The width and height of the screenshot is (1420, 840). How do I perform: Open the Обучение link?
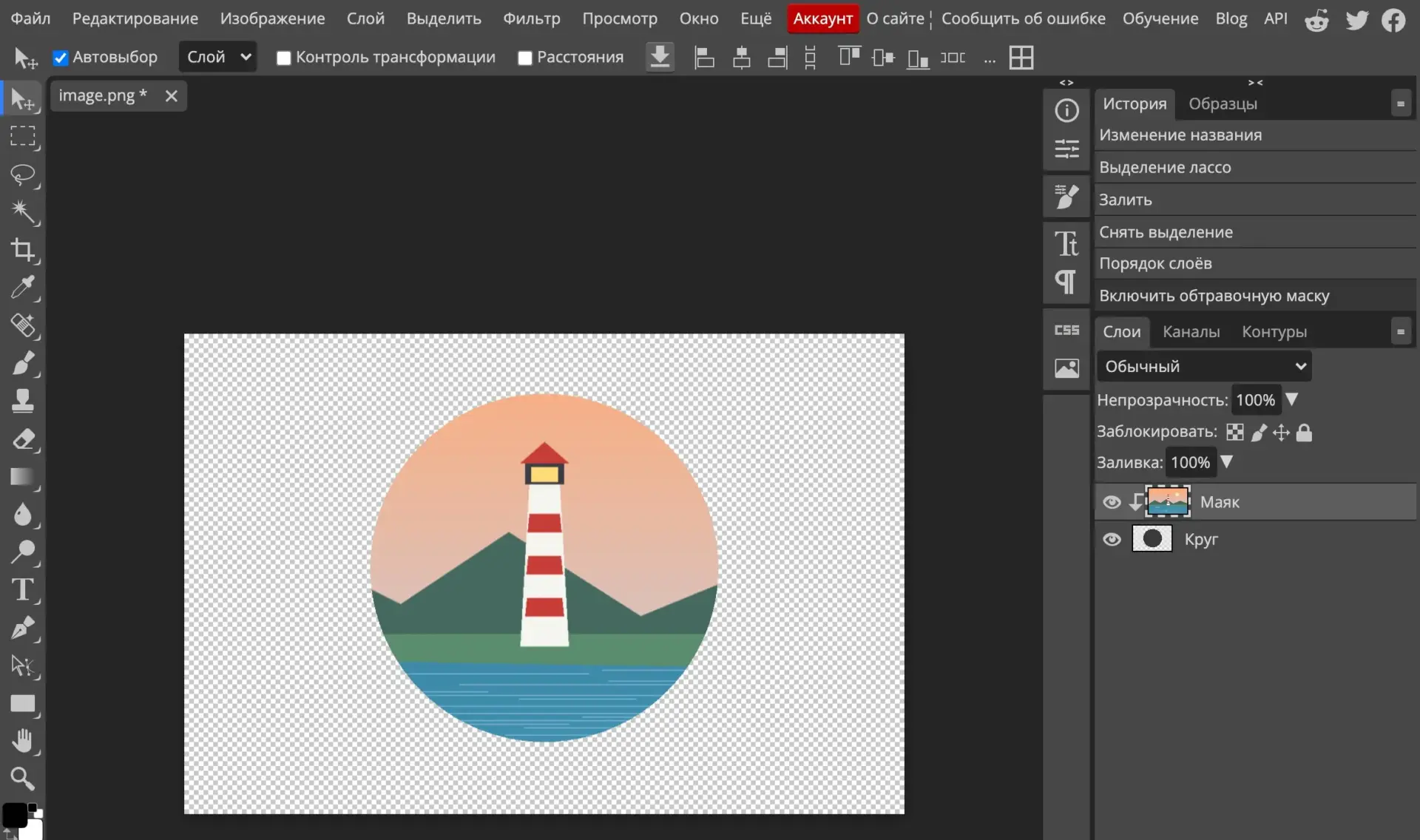1160,18
